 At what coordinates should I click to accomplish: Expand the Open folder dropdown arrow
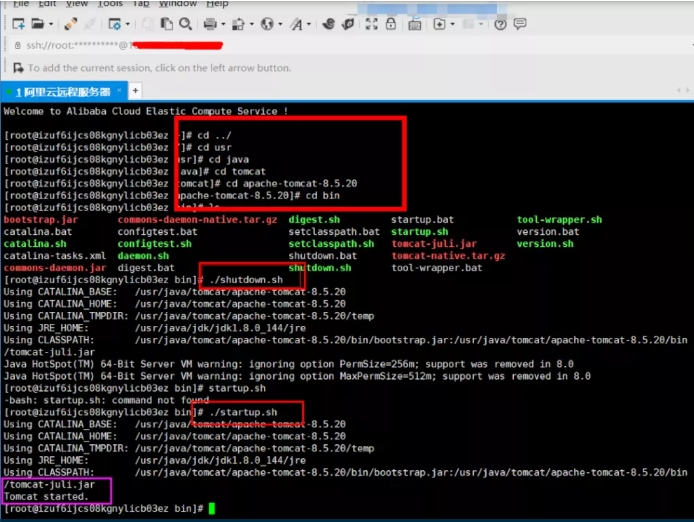(x=51, y=24)
